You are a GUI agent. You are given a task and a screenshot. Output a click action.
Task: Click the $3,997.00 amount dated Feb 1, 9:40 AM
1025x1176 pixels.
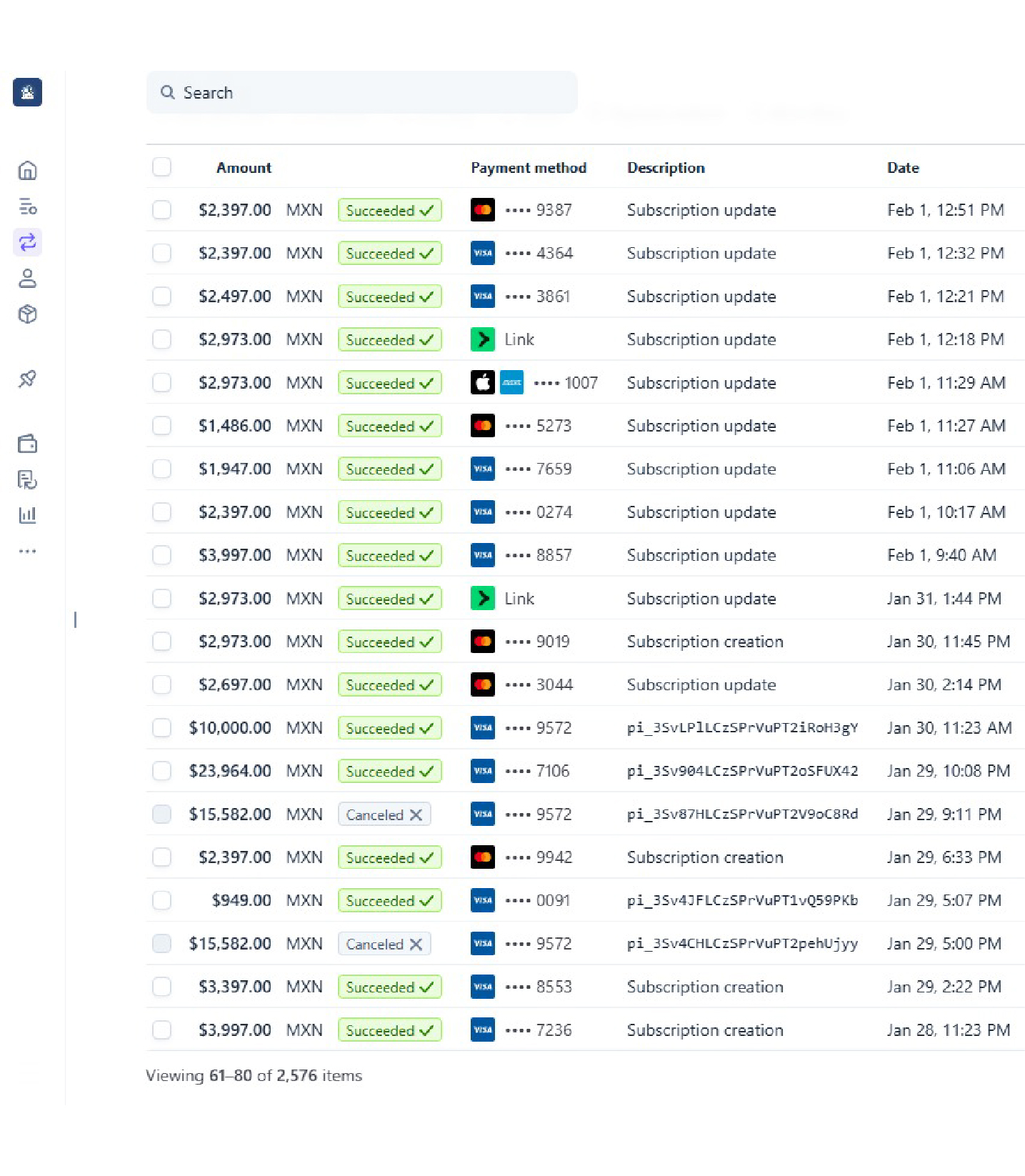tap(235, 555)
